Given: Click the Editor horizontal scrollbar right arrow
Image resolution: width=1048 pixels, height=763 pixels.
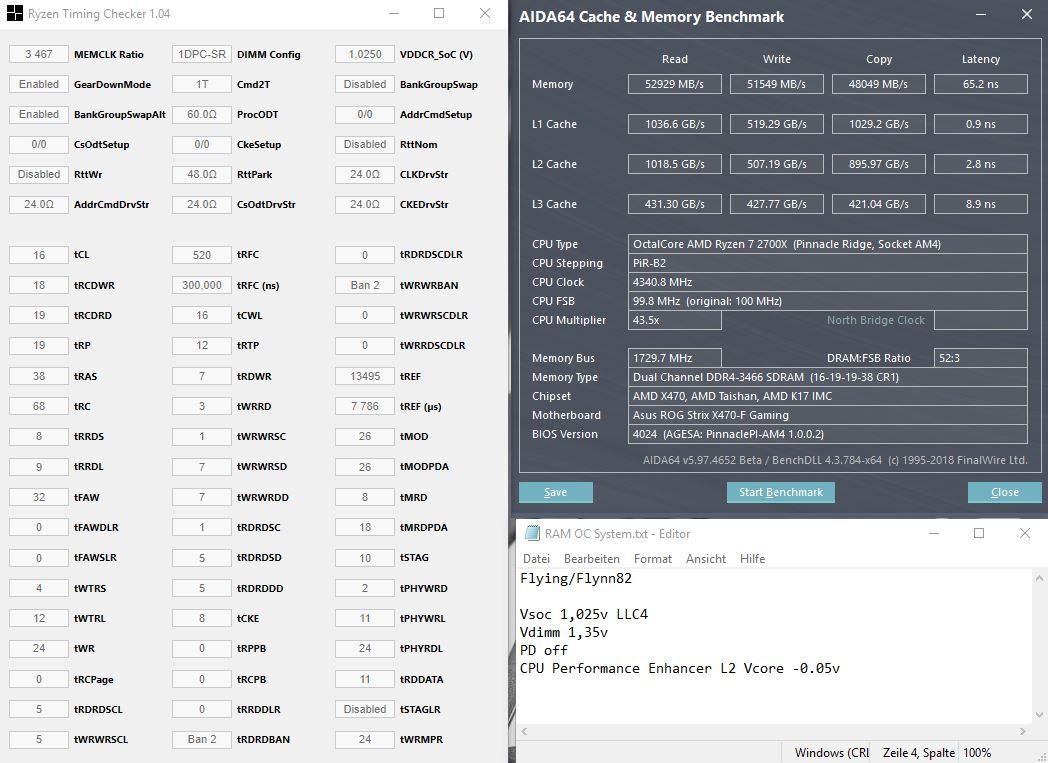Looking at the screenshot, I should [1023, 732].
